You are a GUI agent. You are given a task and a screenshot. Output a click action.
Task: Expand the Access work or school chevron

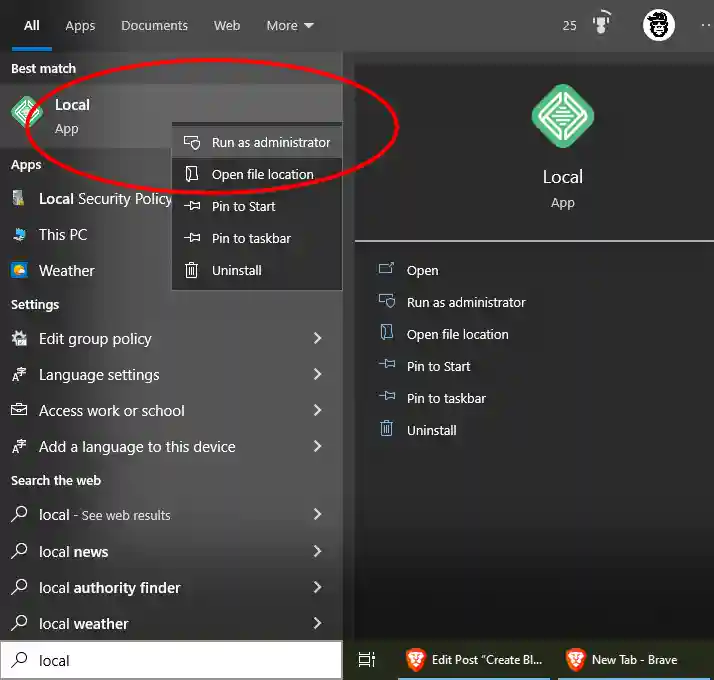[317, 410]
